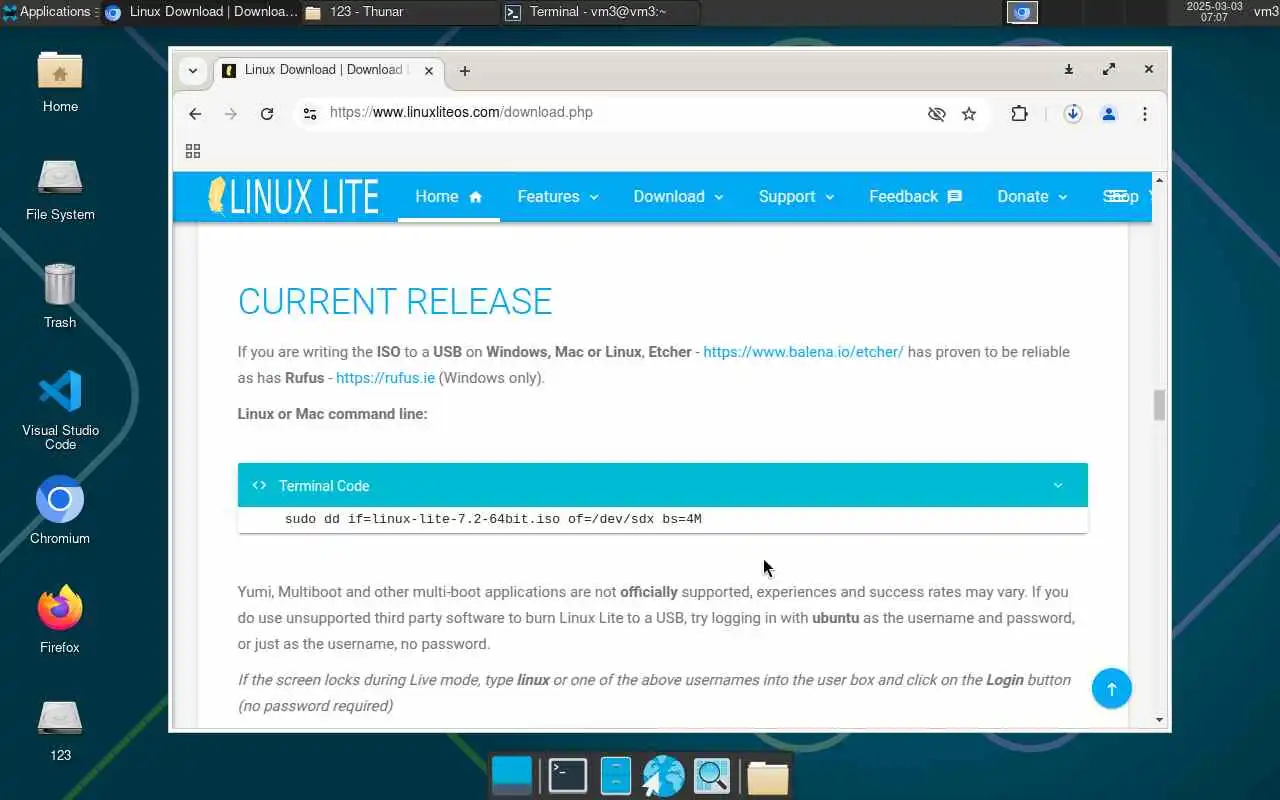Expand the Support dropdown menu
The height and width of the screenshot is (800, 1280).
796,196
